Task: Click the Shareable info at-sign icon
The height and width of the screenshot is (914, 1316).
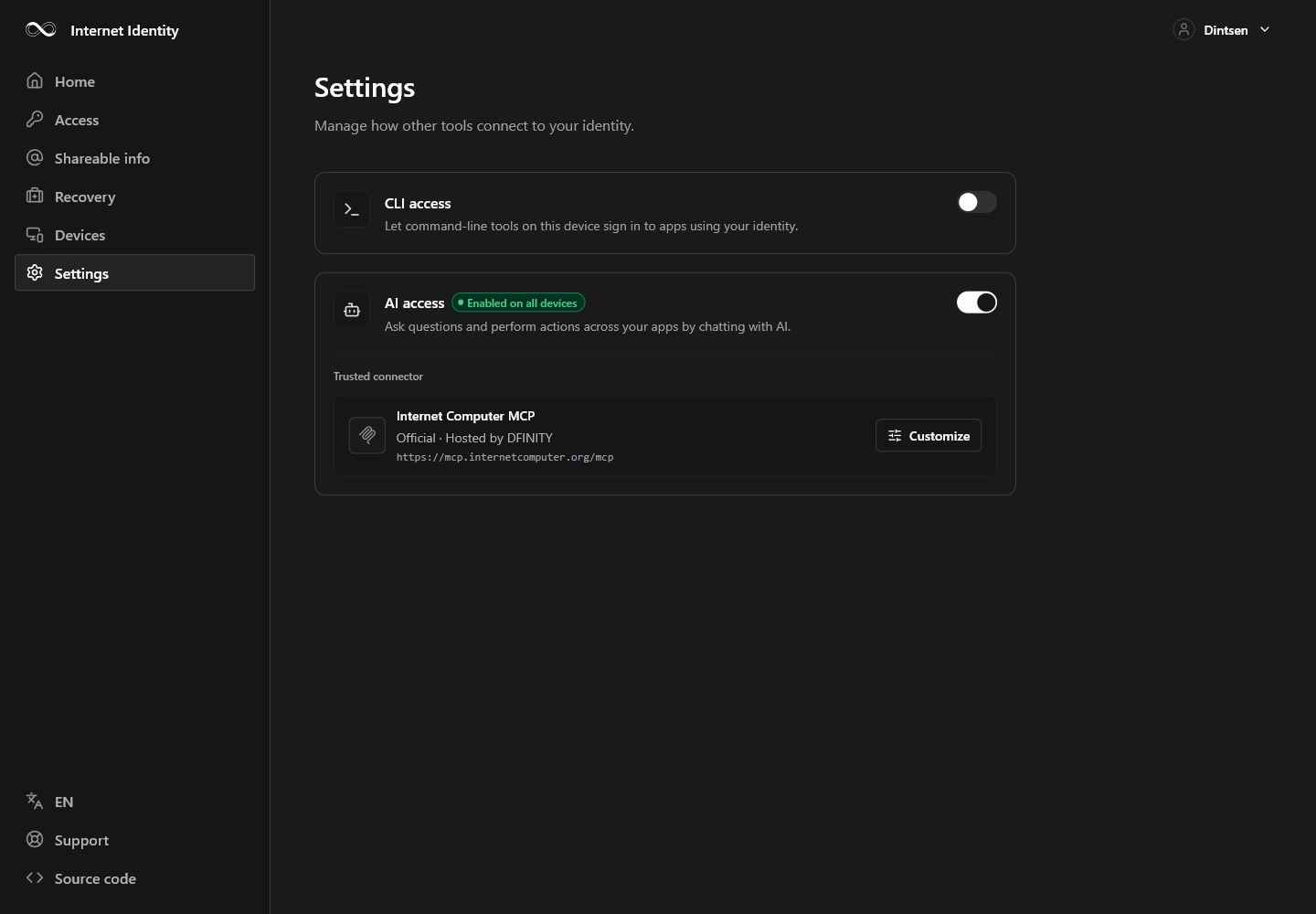Action: point(35,158)
